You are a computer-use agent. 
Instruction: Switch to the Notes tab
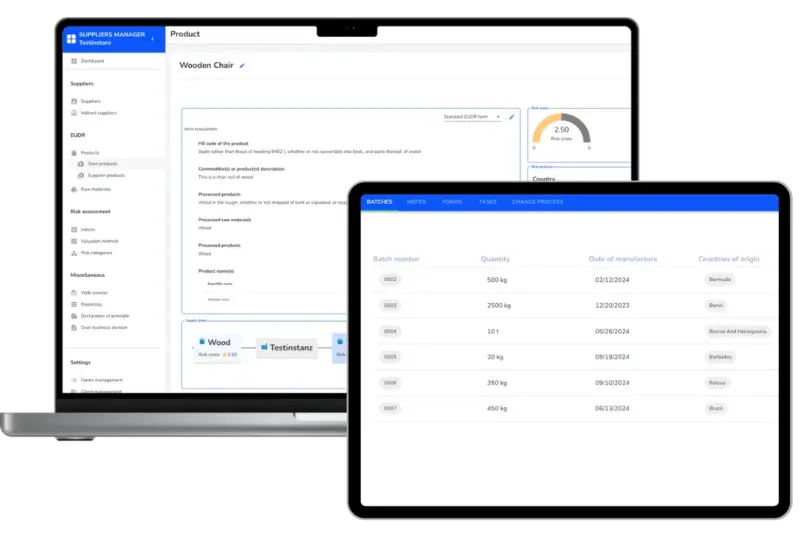pos(416,202)
